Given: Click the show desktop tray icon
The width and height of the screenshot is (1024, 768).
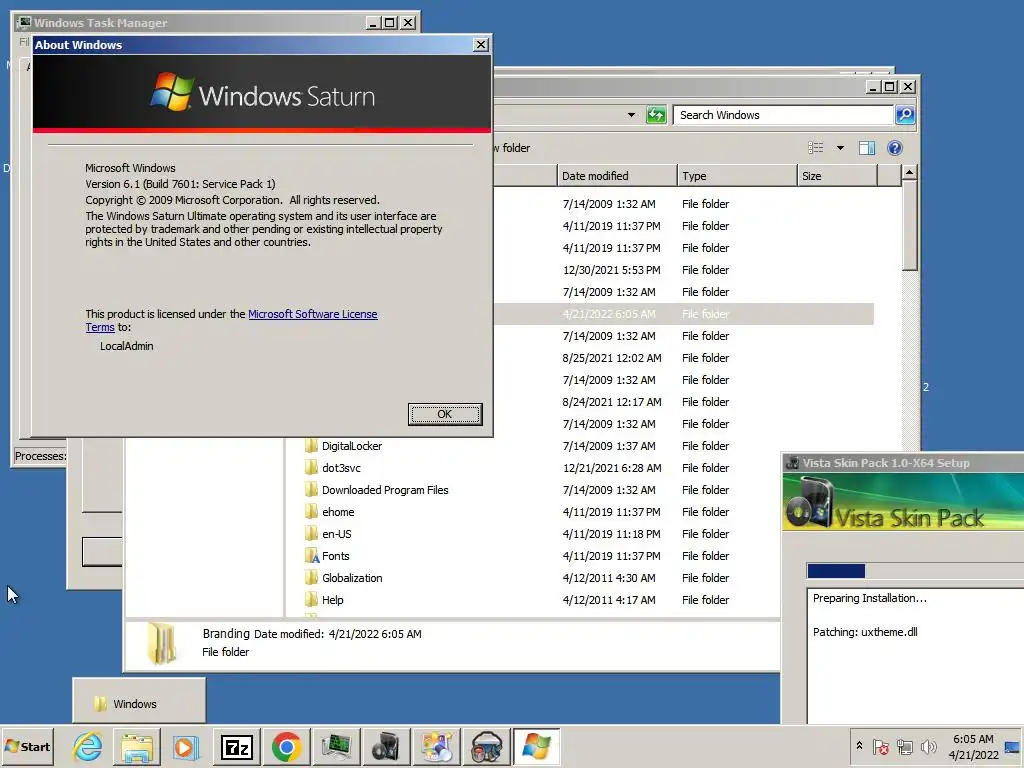Looking at the screenshot, I should pos(1012,747).
